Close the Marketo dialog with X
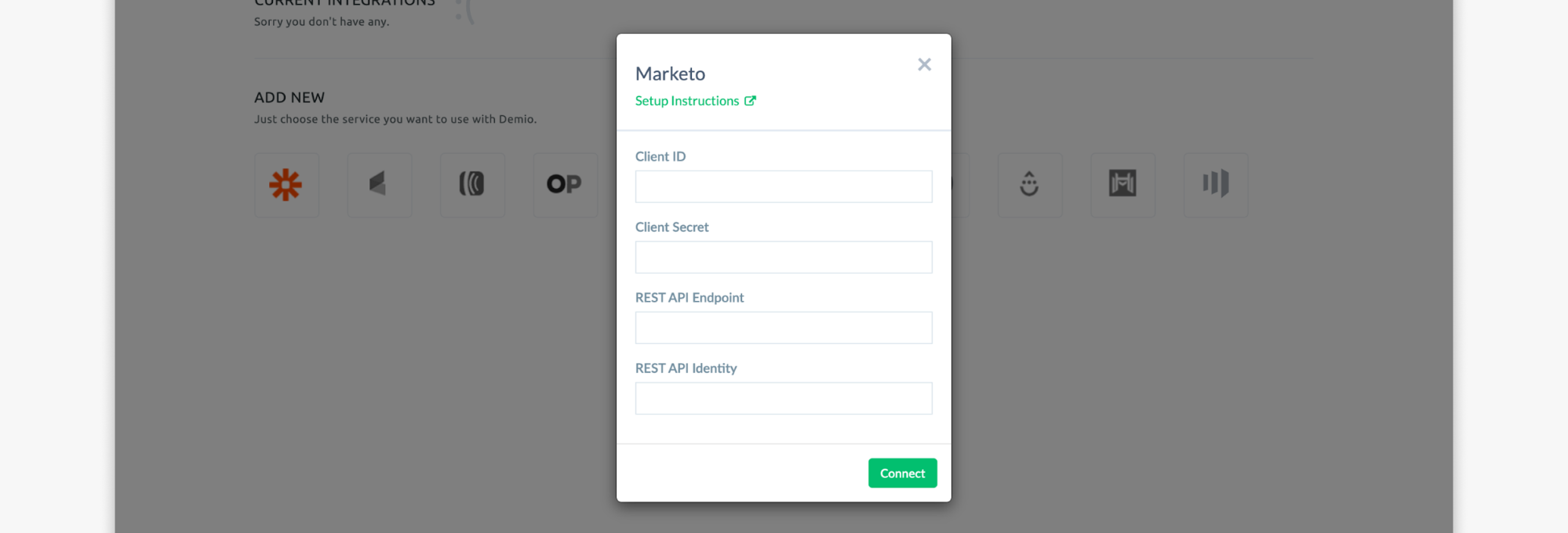 pyautogui.click(x=924, y=64)
